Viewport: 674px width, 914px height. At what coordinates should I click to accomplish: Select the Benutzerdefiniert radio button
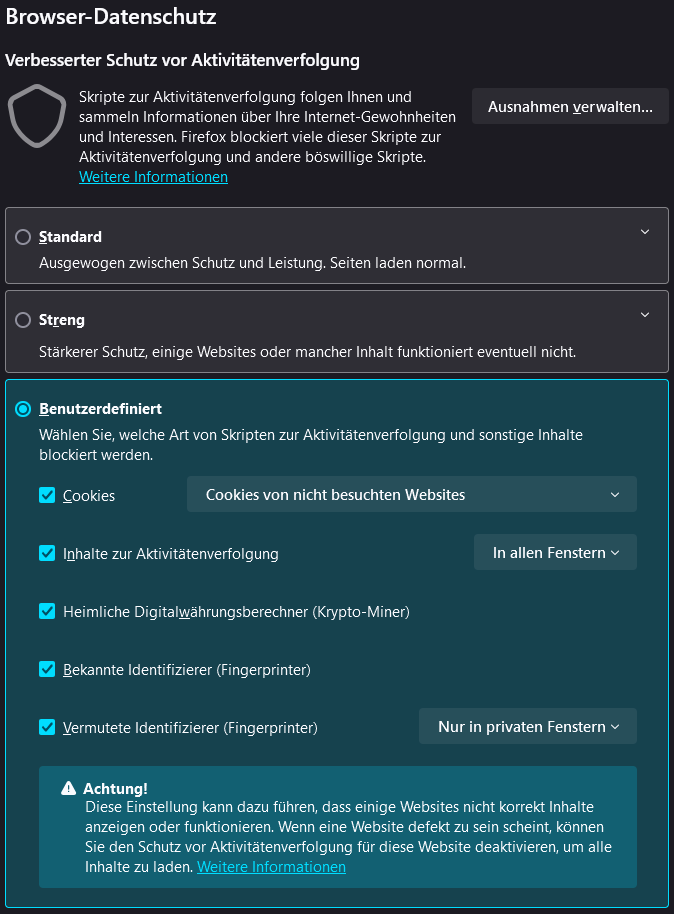pos(22,408)
